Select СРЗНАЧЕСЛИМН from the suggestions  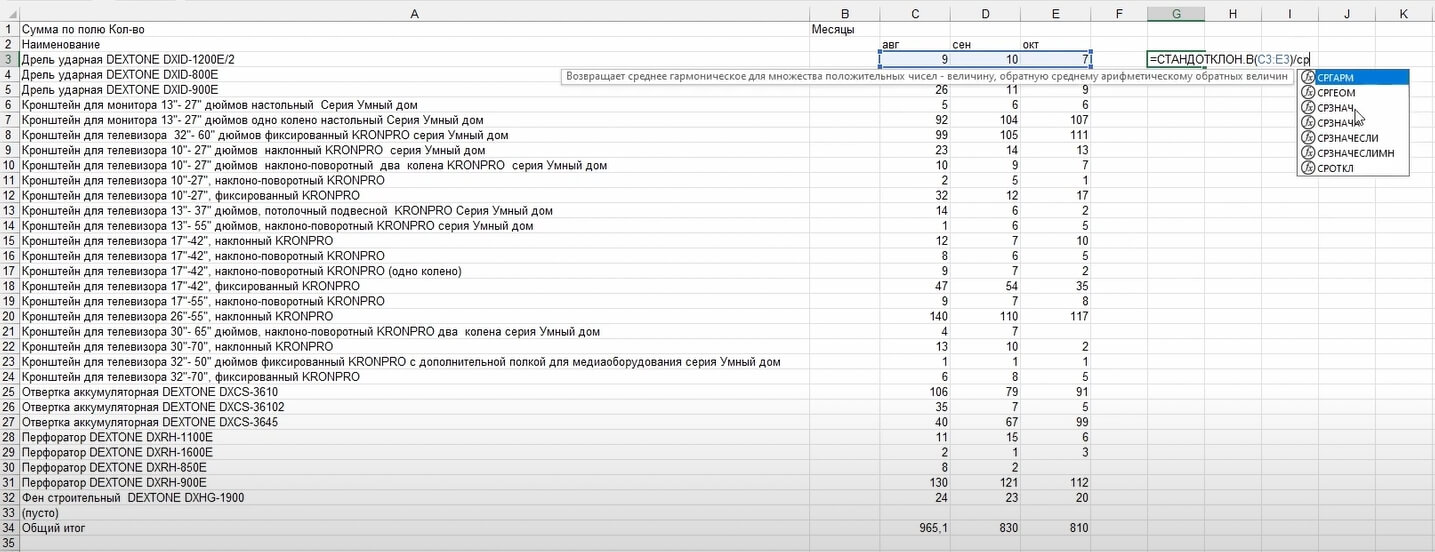pyautogui.click(x=1352, y=153)
